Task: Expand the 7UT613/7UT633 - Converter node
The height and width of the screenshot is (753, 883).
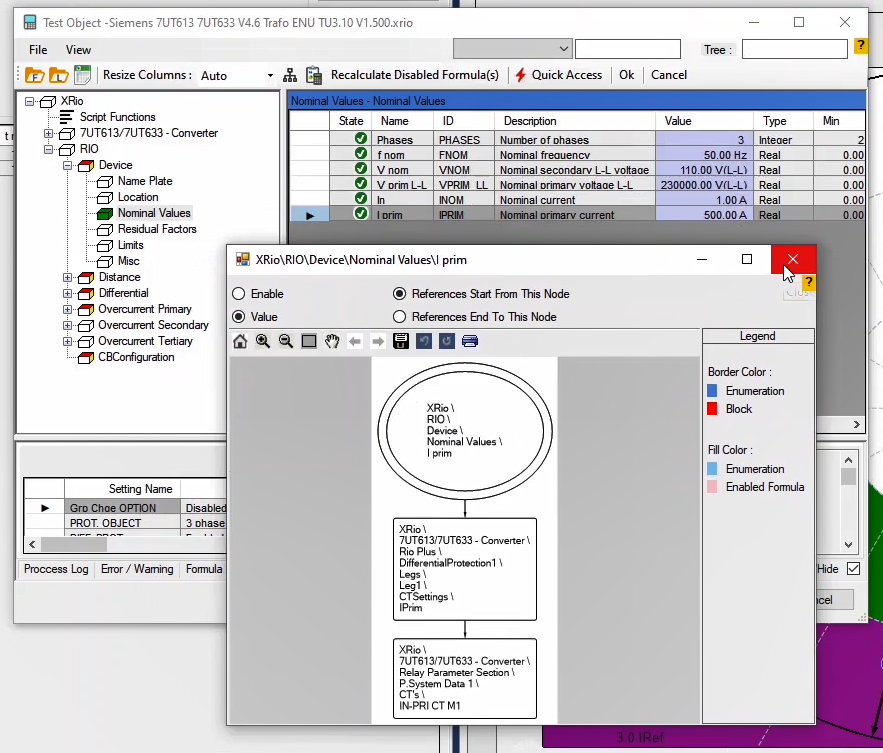Action: coord(49,133)
